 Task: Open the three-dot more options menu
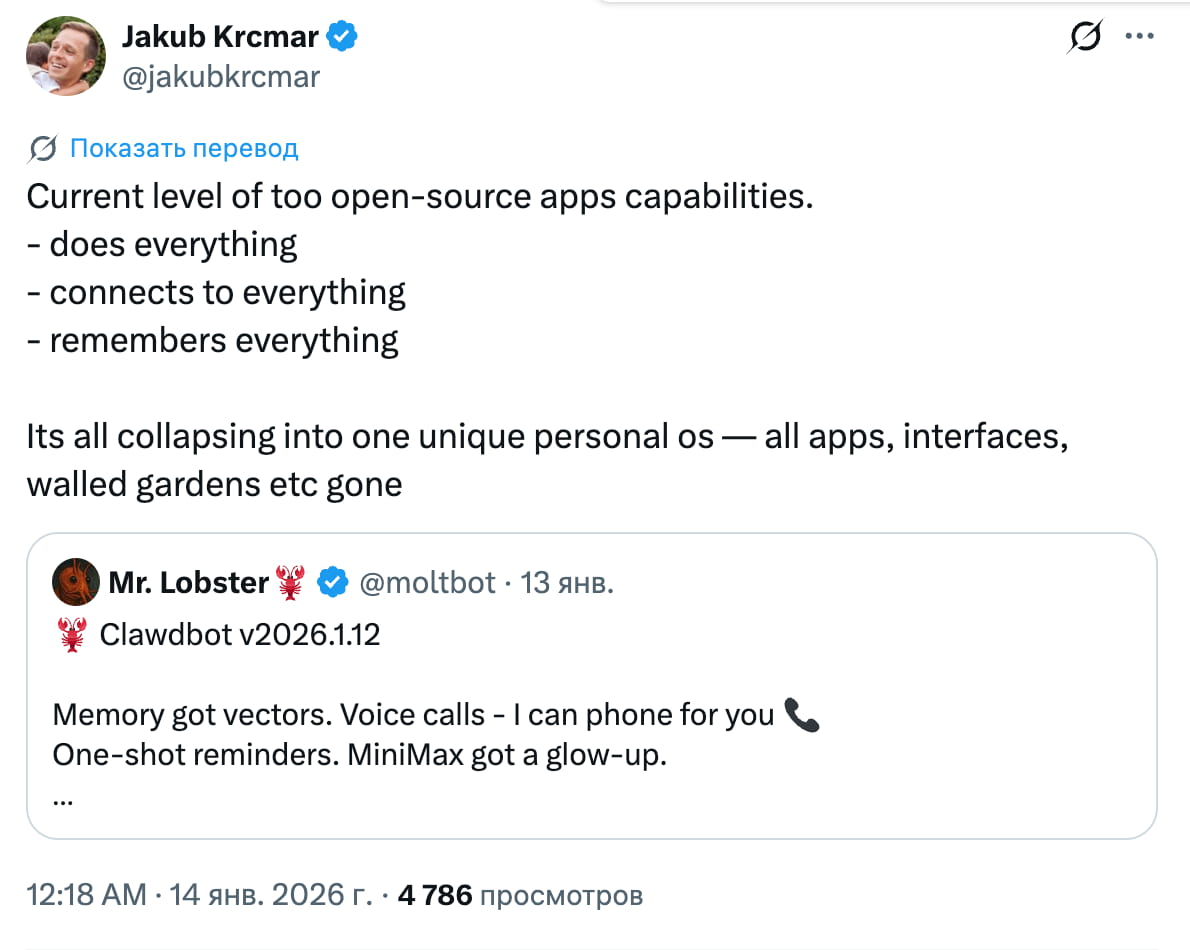(x=1140, y=37)
